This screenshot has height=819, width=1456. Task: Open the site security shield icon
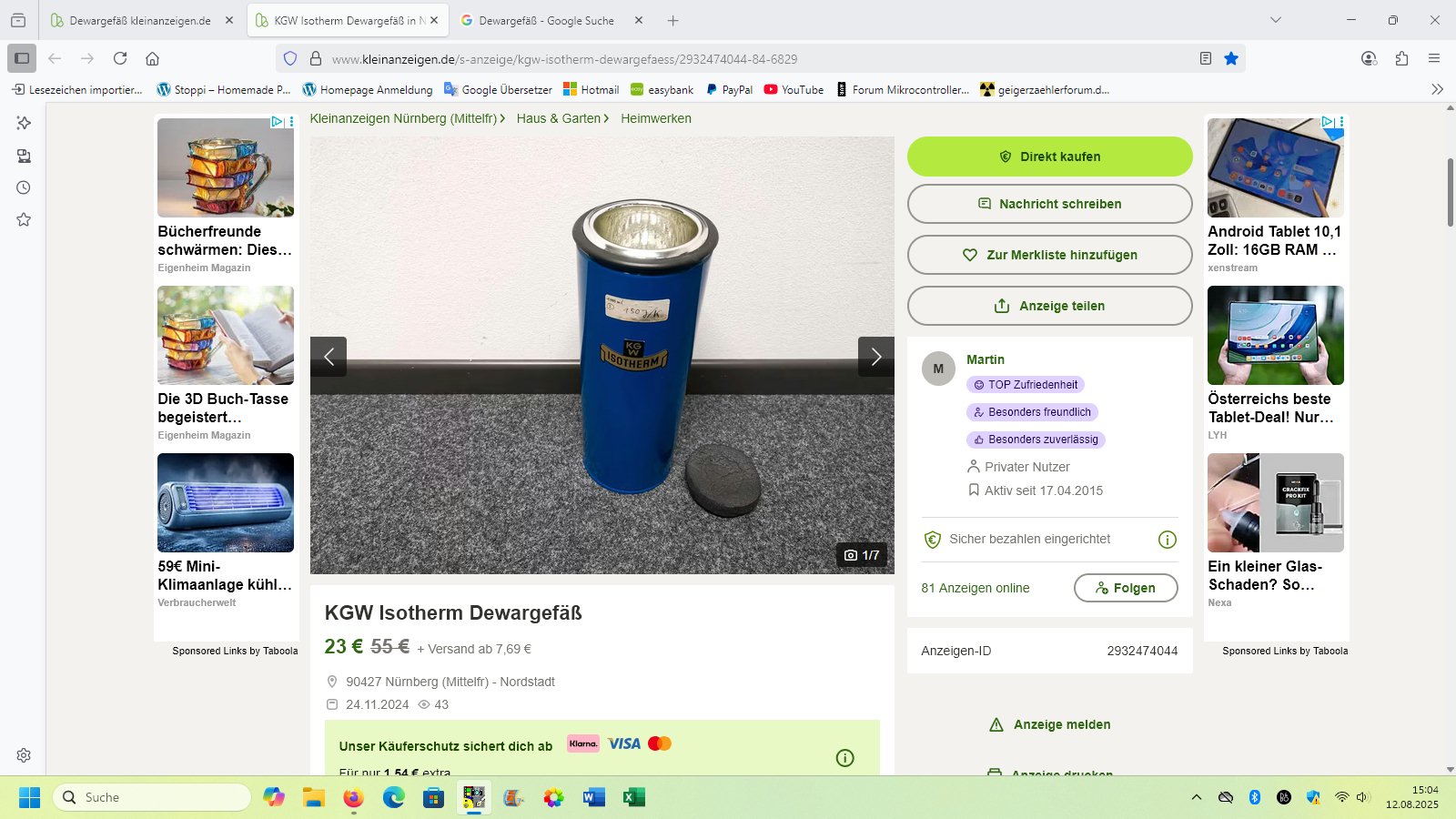[290, 58]
